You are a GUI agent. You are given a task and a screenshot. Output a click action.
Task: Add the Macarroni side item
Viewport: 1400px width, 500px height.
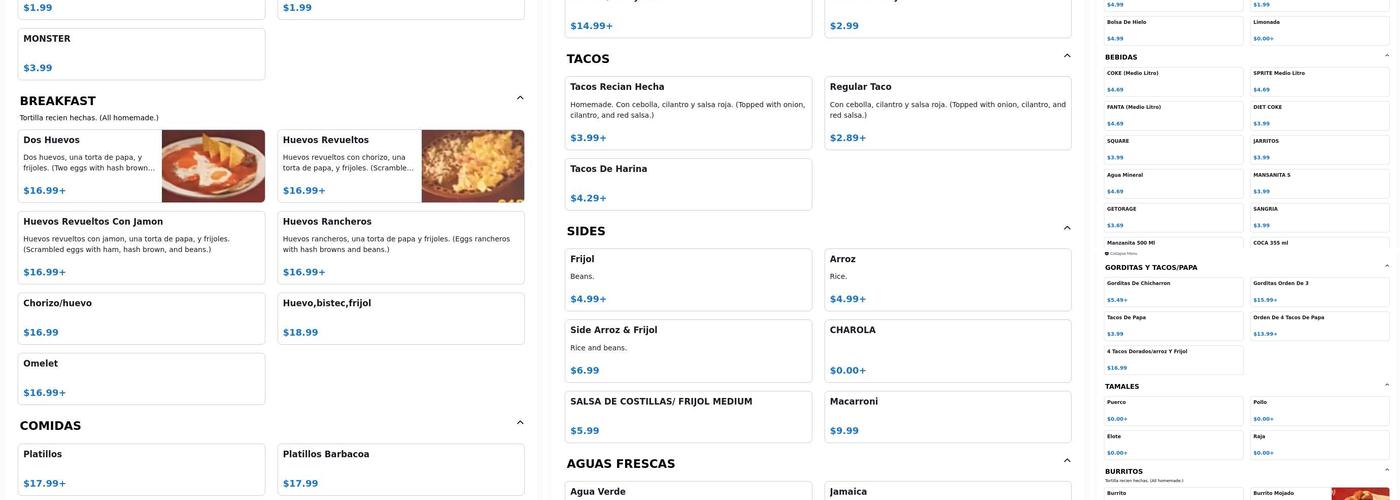(x=947, y=416)
